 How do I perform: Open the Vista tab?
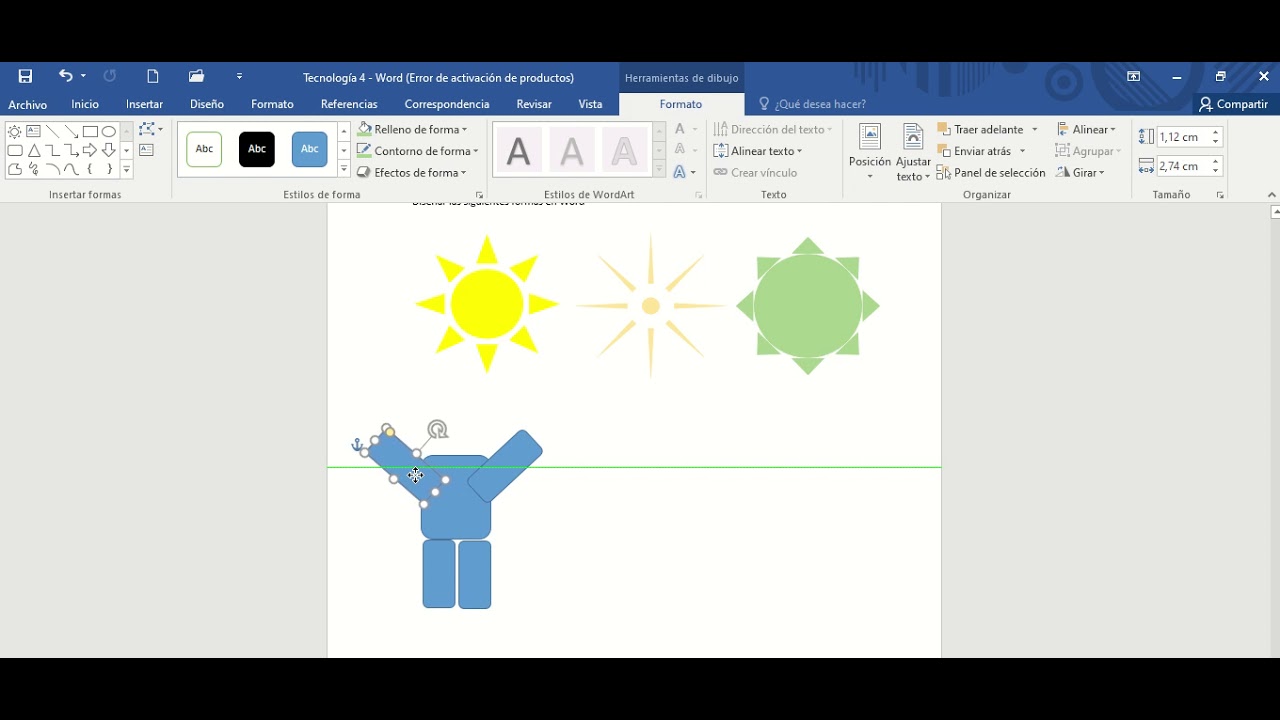[x=590, y=104]
